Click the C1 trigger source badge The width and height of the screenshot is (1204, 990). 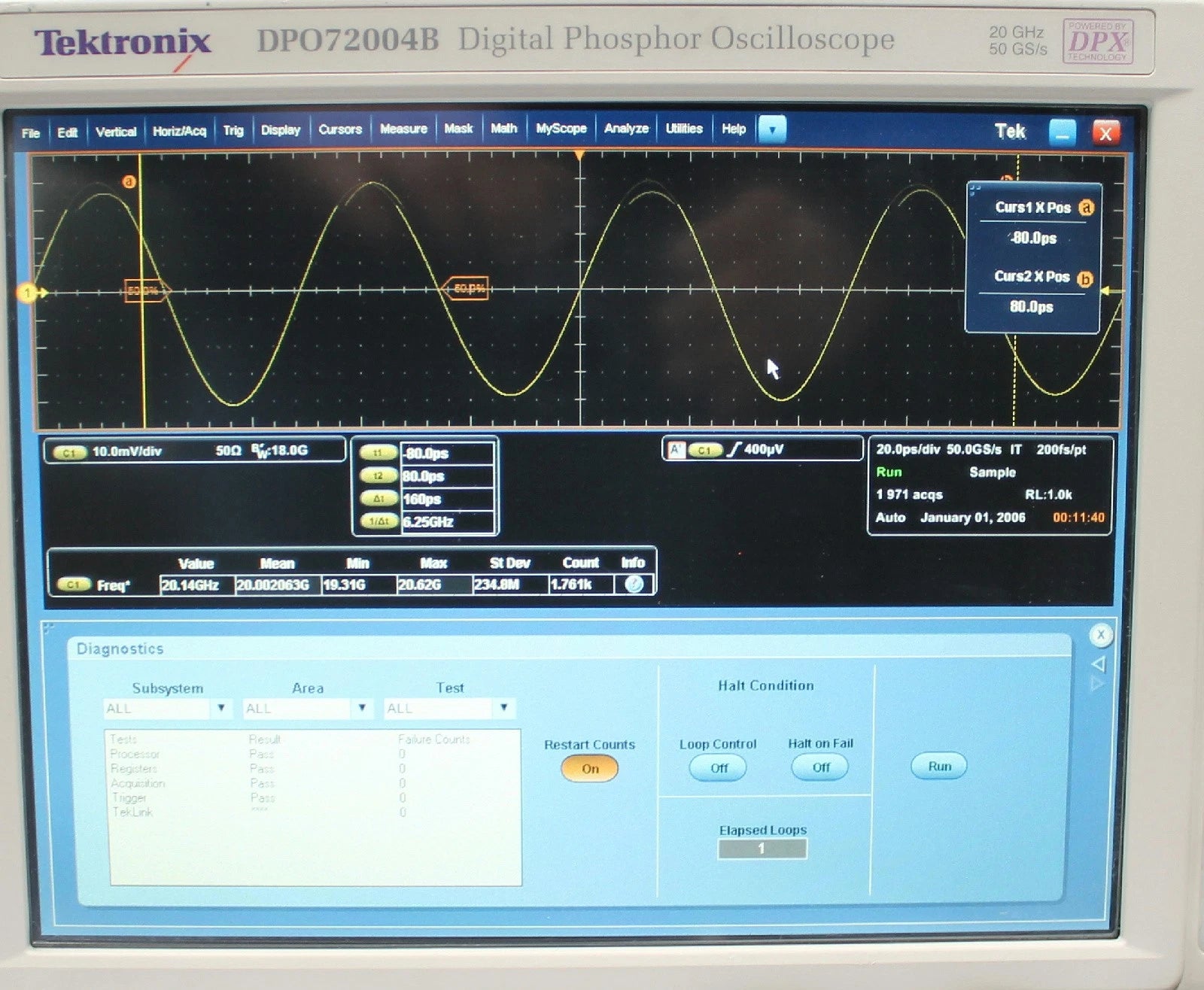pyautogui.click(x=704, y=450)
